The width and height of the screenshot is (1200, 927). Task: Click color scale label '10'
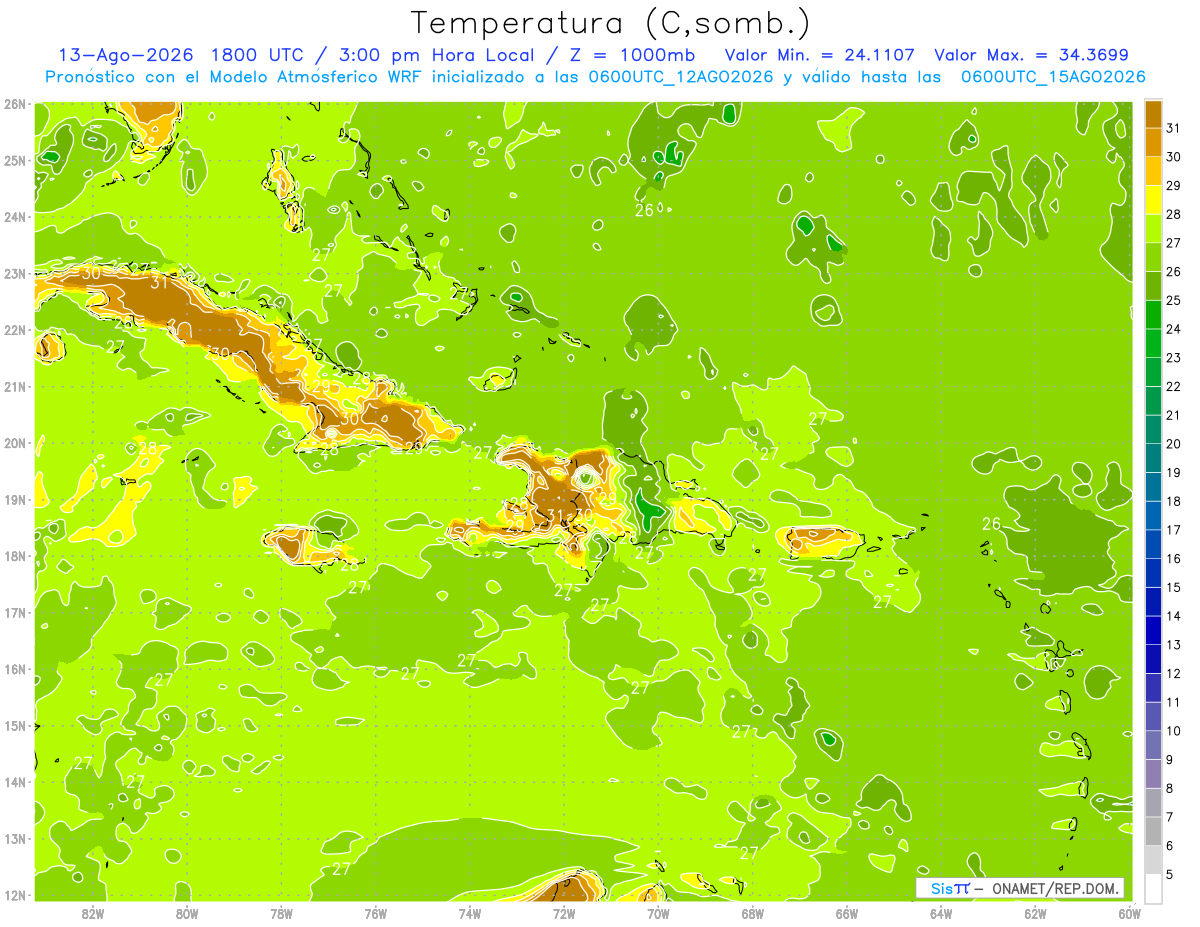tap(1174, 731)
